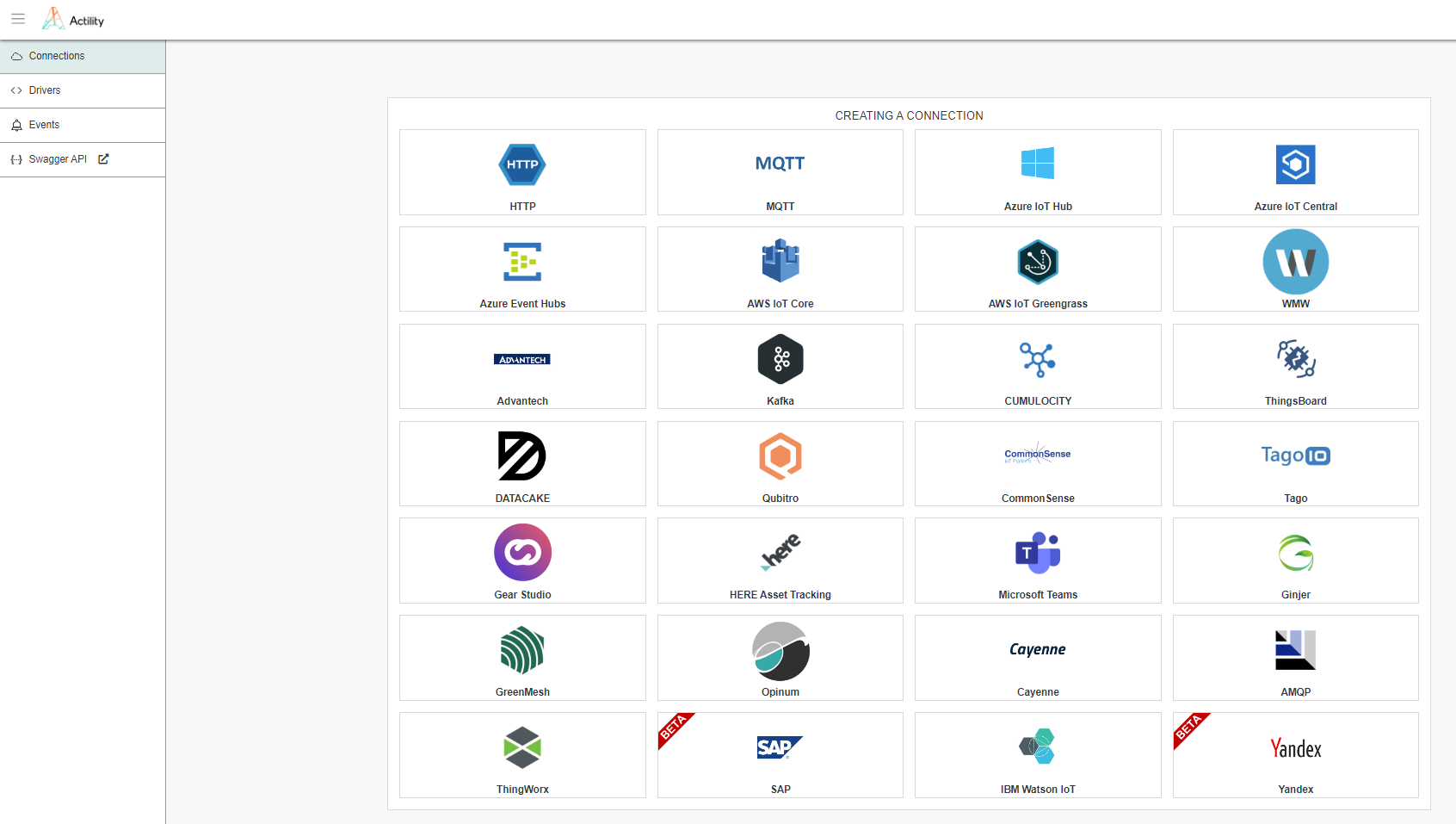Select the Gear Studio icon

(522, 553)
